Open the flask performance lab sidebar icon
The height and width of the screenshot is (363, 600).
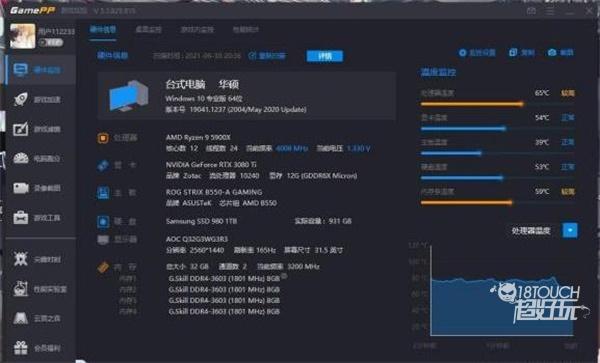pyautogui.click(x=21, y=289)
